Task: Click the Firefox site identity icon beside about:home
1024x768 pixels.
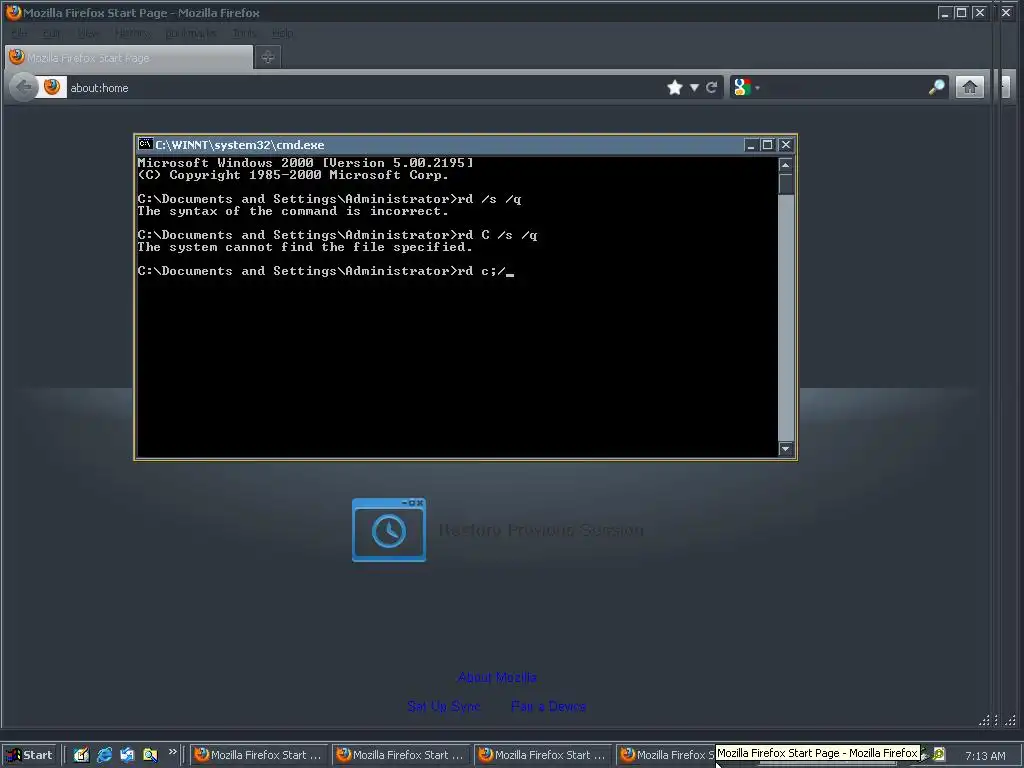Action: tap(52, 87)
